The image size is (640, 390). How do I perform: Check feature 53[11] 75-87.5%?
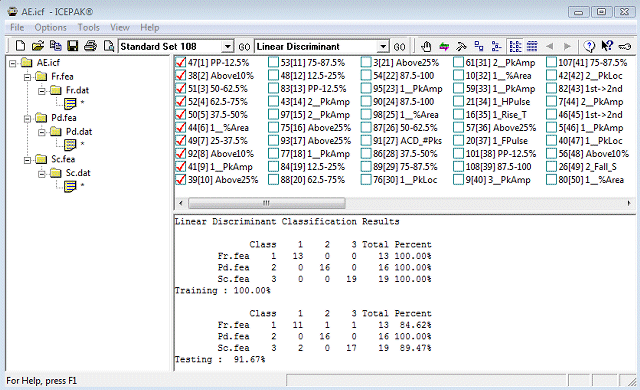tap(273, 62)
